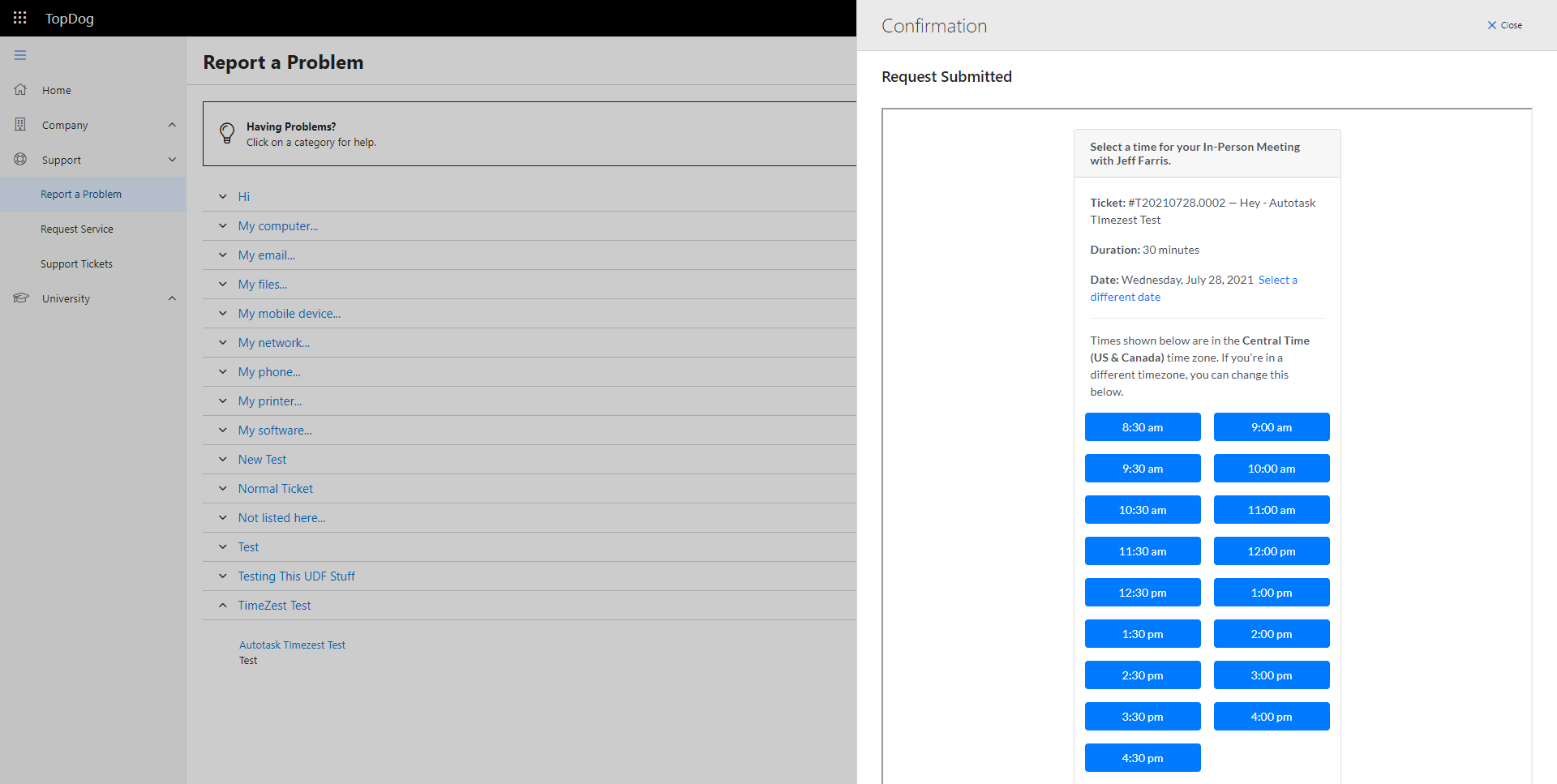This screenshot has width=1557, height=784.
Task: Expand the My files chevron
Action: pyautogui.click(x=223, y=285)
